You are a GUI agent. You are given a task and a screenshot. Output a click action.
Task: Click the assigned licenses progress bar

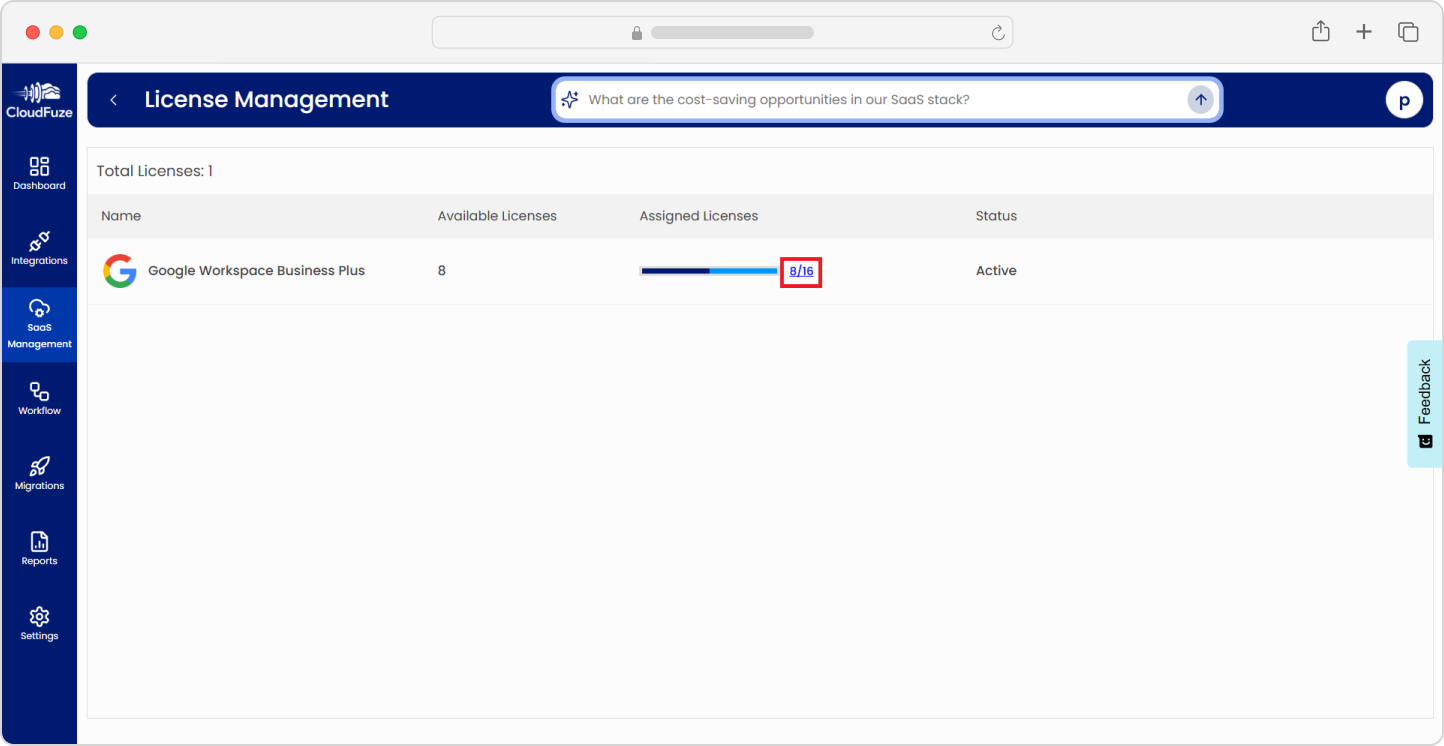pos(709,271)
